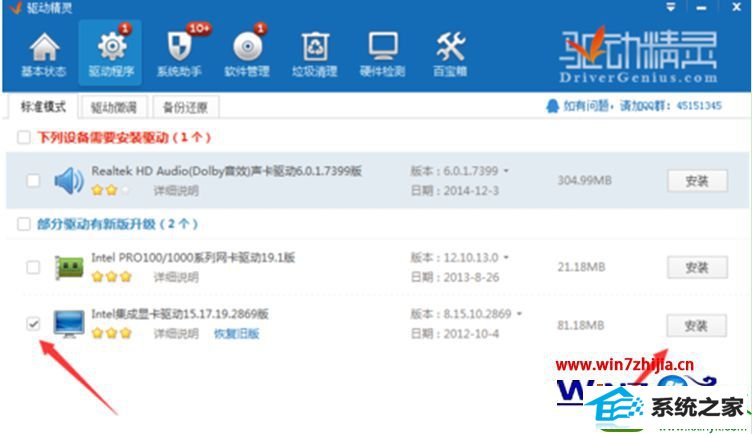This screenshot has height=434, width=752.
Task: Click the Intel display monitor icon
Action: pos(69,324)
